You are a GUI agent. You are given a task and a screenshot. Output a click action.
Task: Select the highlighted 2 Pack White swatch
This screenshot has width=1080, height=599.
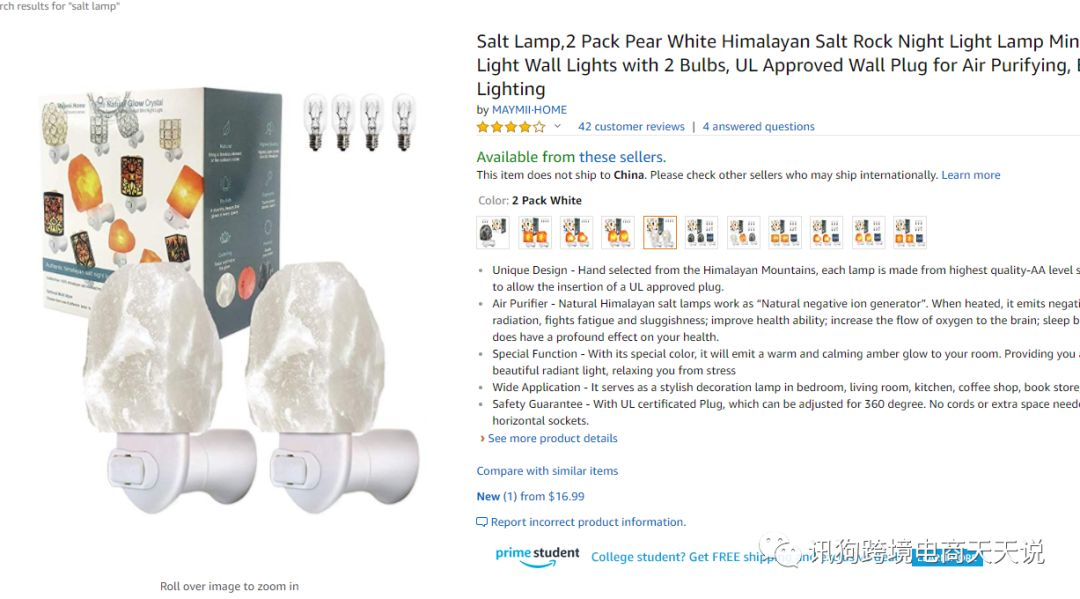pos(660,233)
